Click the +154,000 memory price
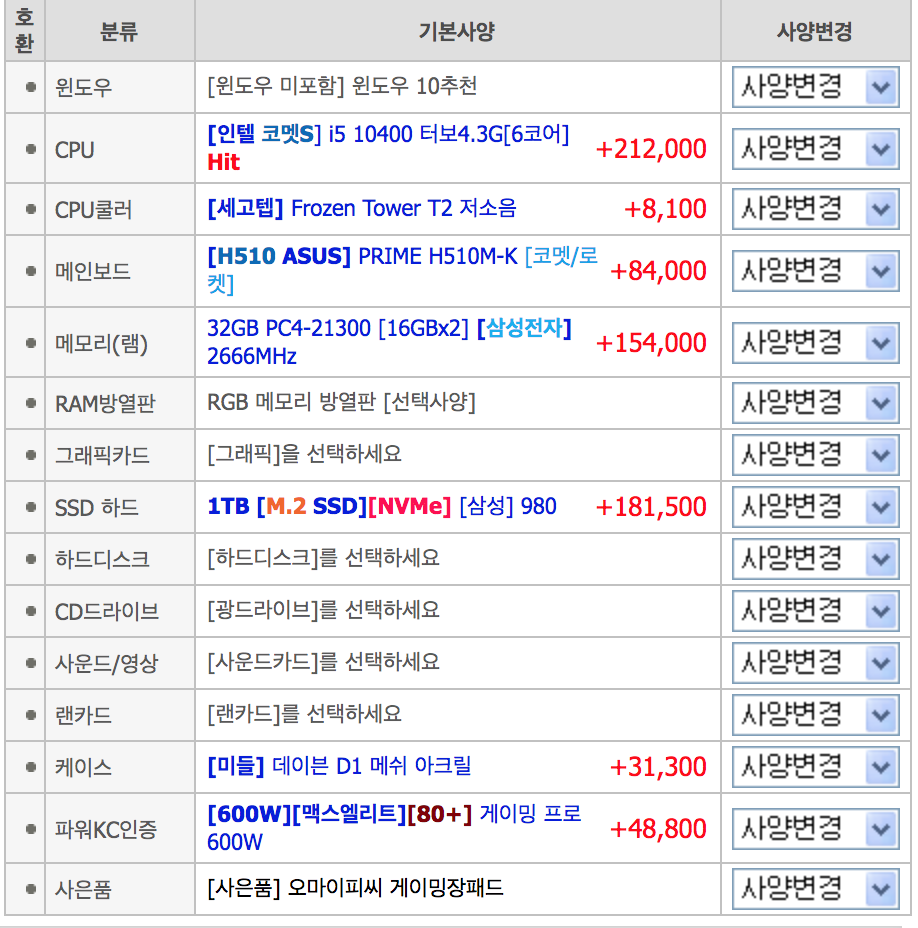This screenshot has width=918, height=928. (x=651, y=343)
